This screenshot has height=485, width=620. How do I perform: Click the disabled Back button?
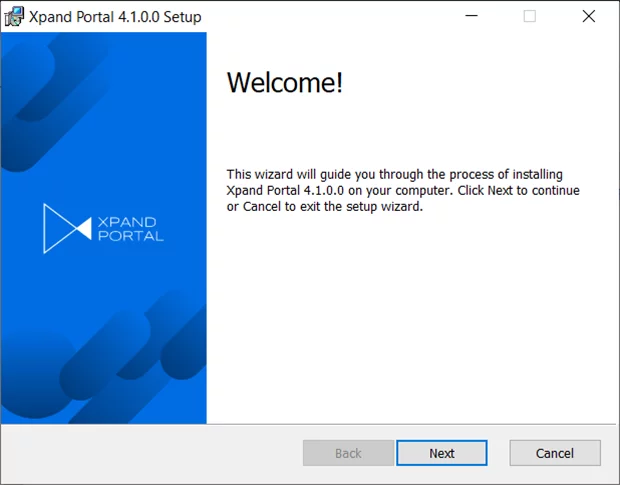[348, 453]
